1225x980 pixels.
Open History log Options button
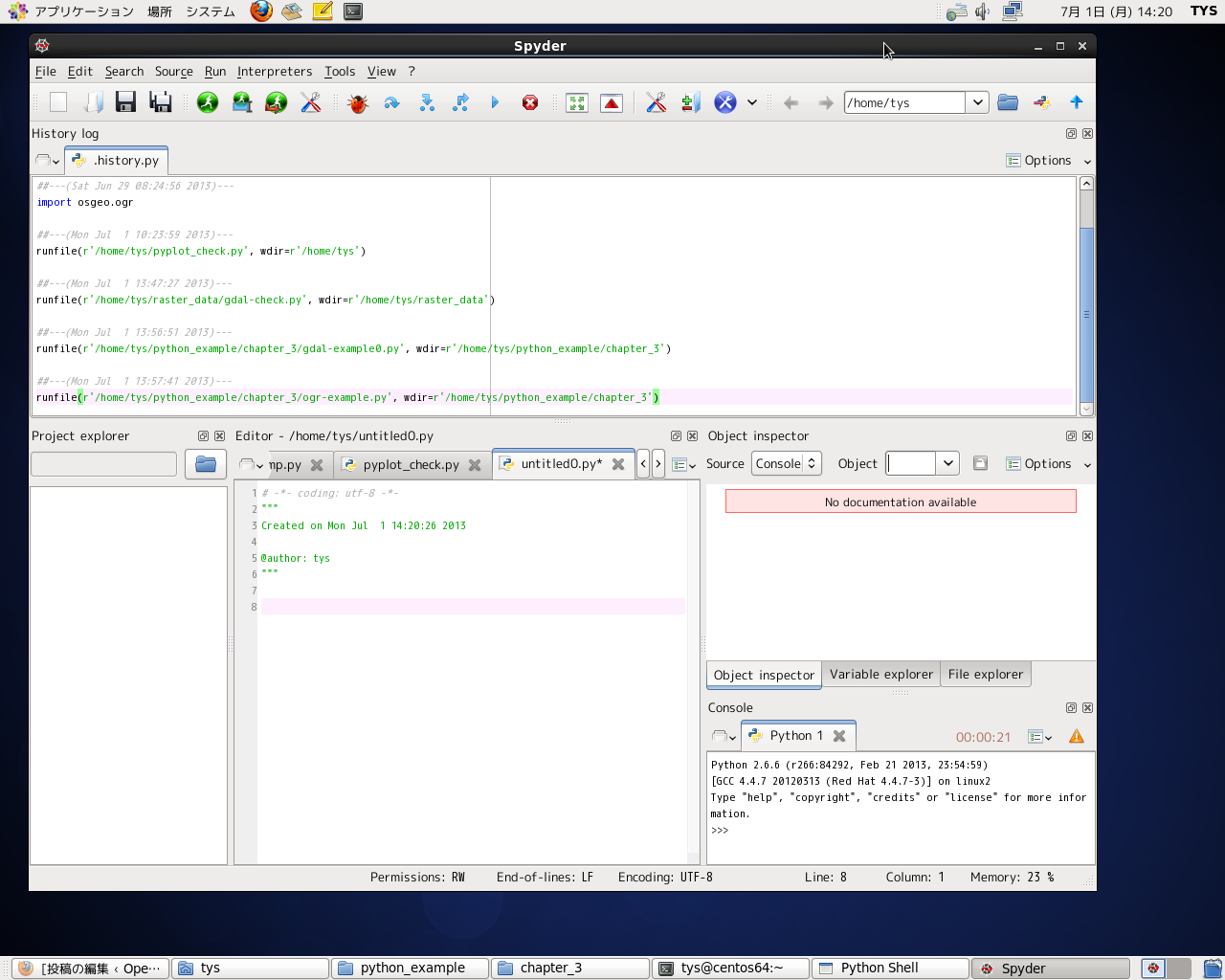tap(1047, 161)
